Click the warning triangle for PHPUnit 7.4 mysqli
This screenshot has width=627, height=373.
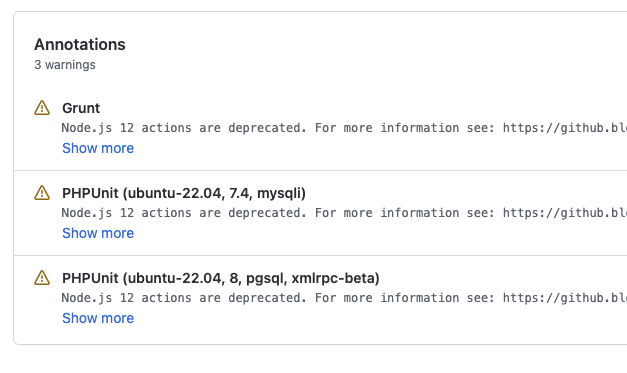click(42, 193)
